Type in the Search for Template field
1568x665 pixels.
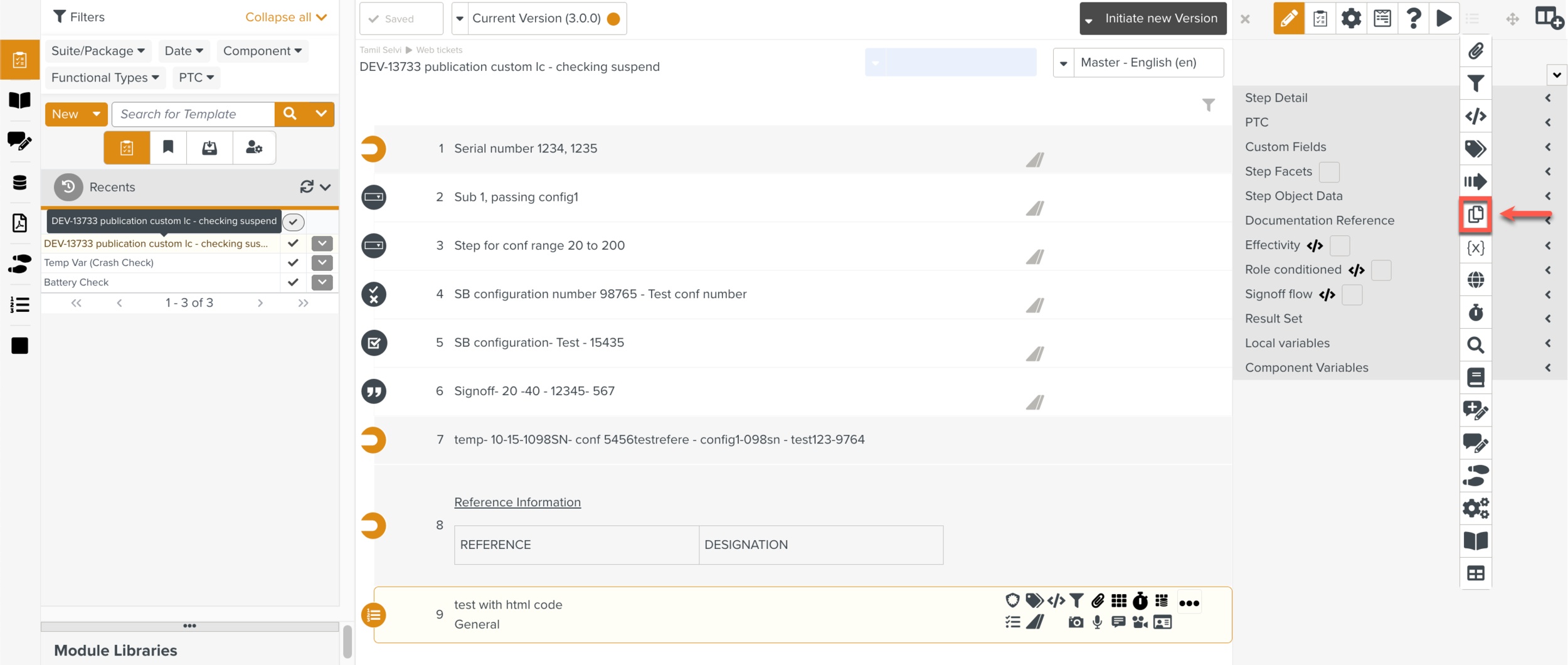click(193, 114)
